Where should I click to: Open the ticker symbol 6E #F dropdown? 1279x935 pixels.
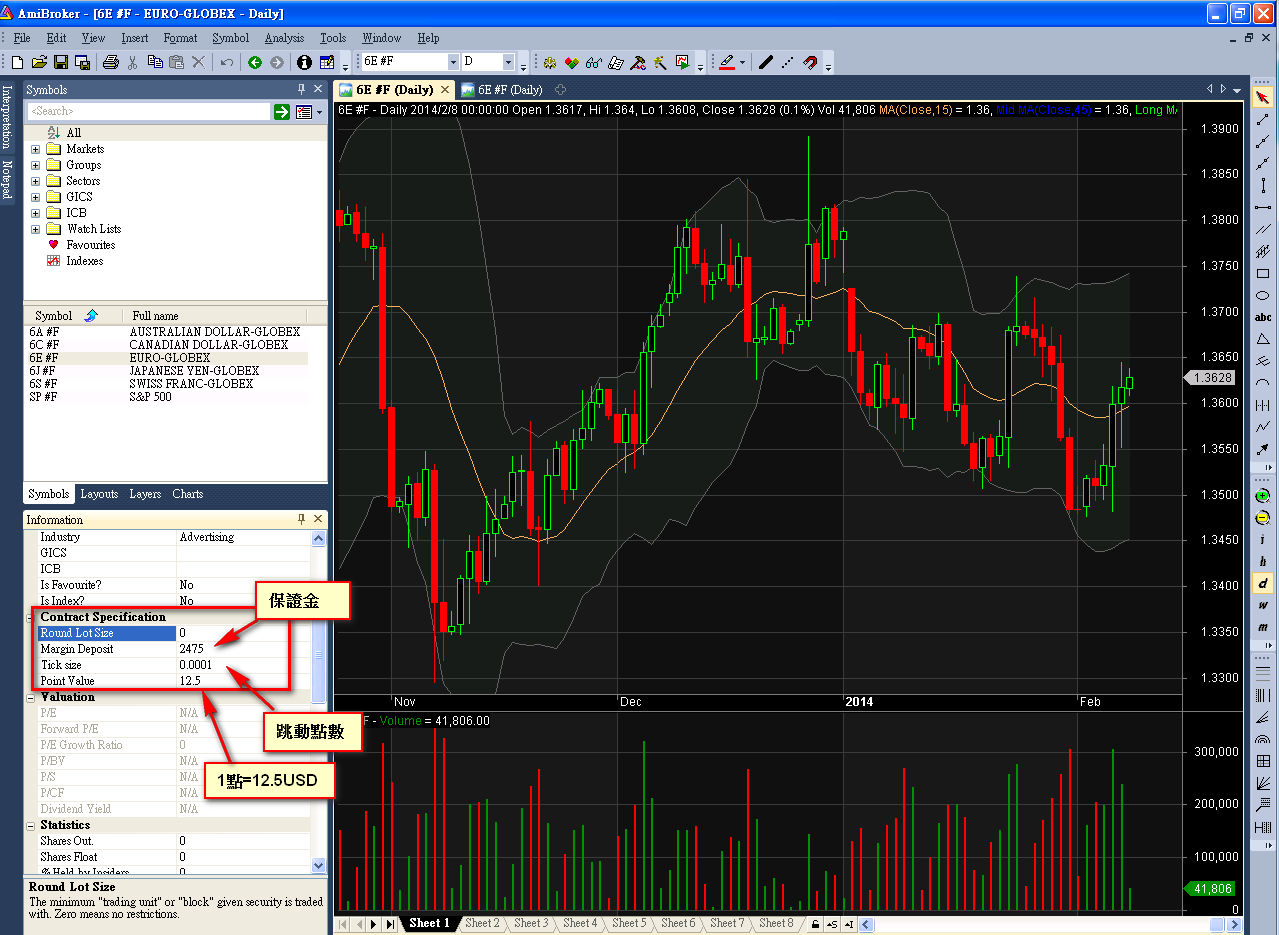[453, 62]
